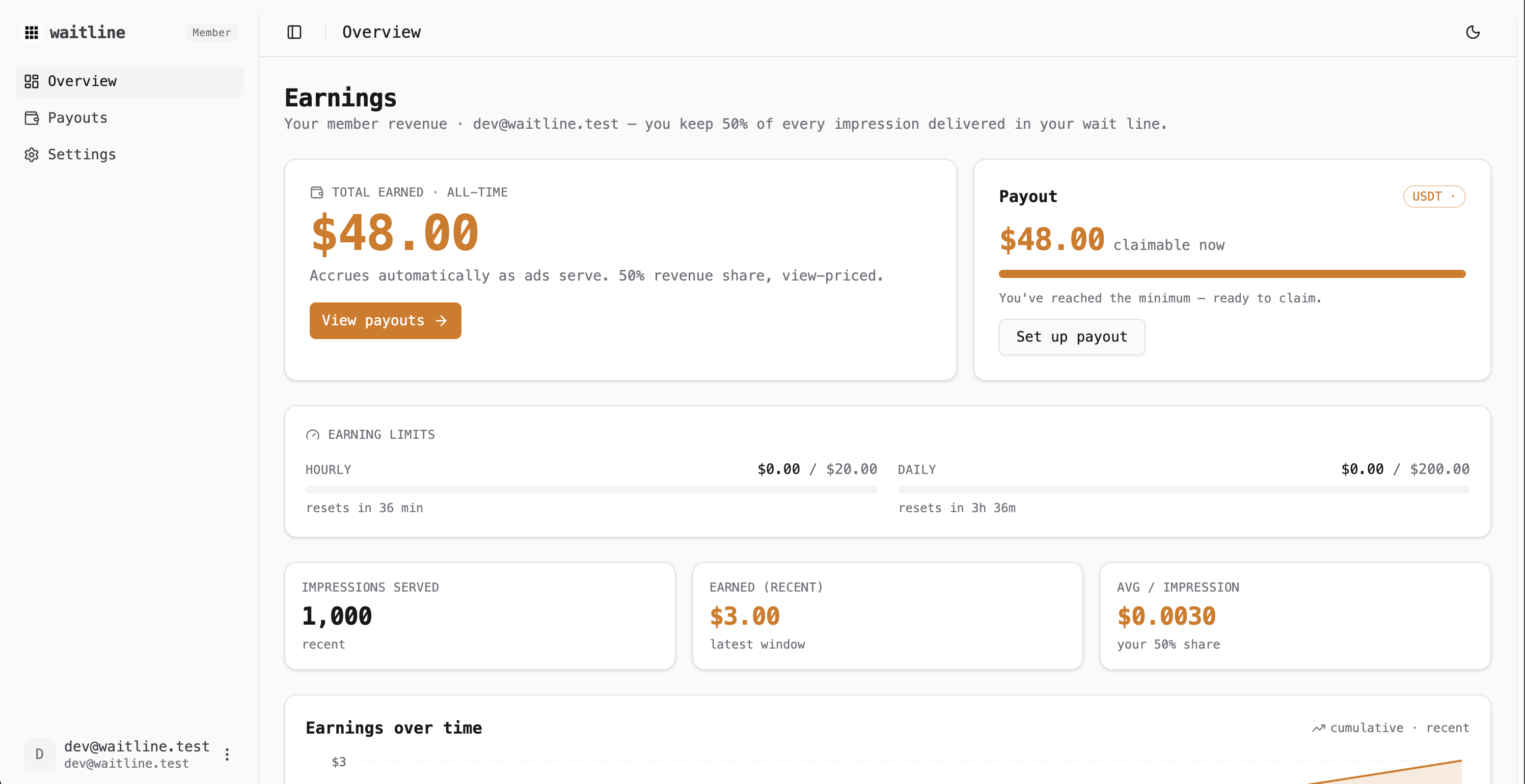Click the $3.00 earned recent value
The width and height of the screenshot is (1525, 784).
coord(745,617)
